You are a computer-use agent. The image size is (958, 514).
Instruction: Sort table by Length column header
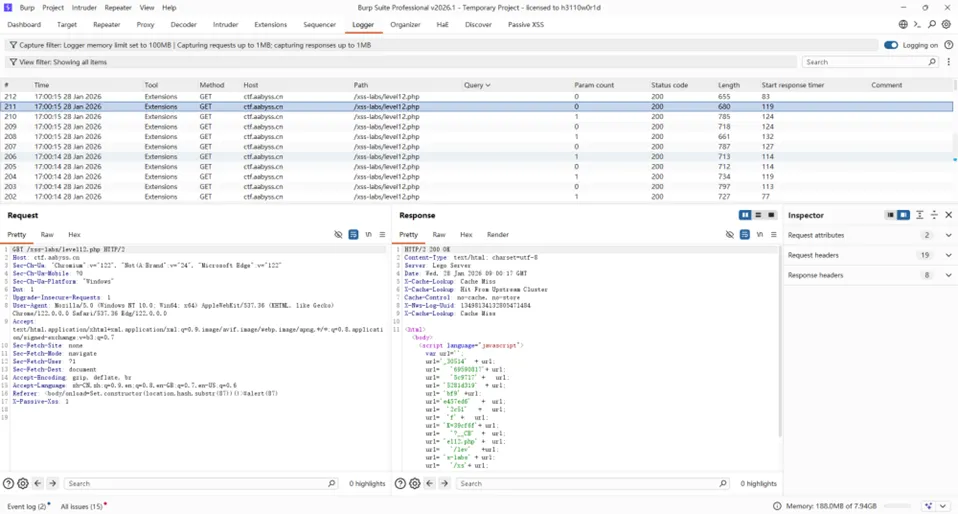tap(728, 86)
